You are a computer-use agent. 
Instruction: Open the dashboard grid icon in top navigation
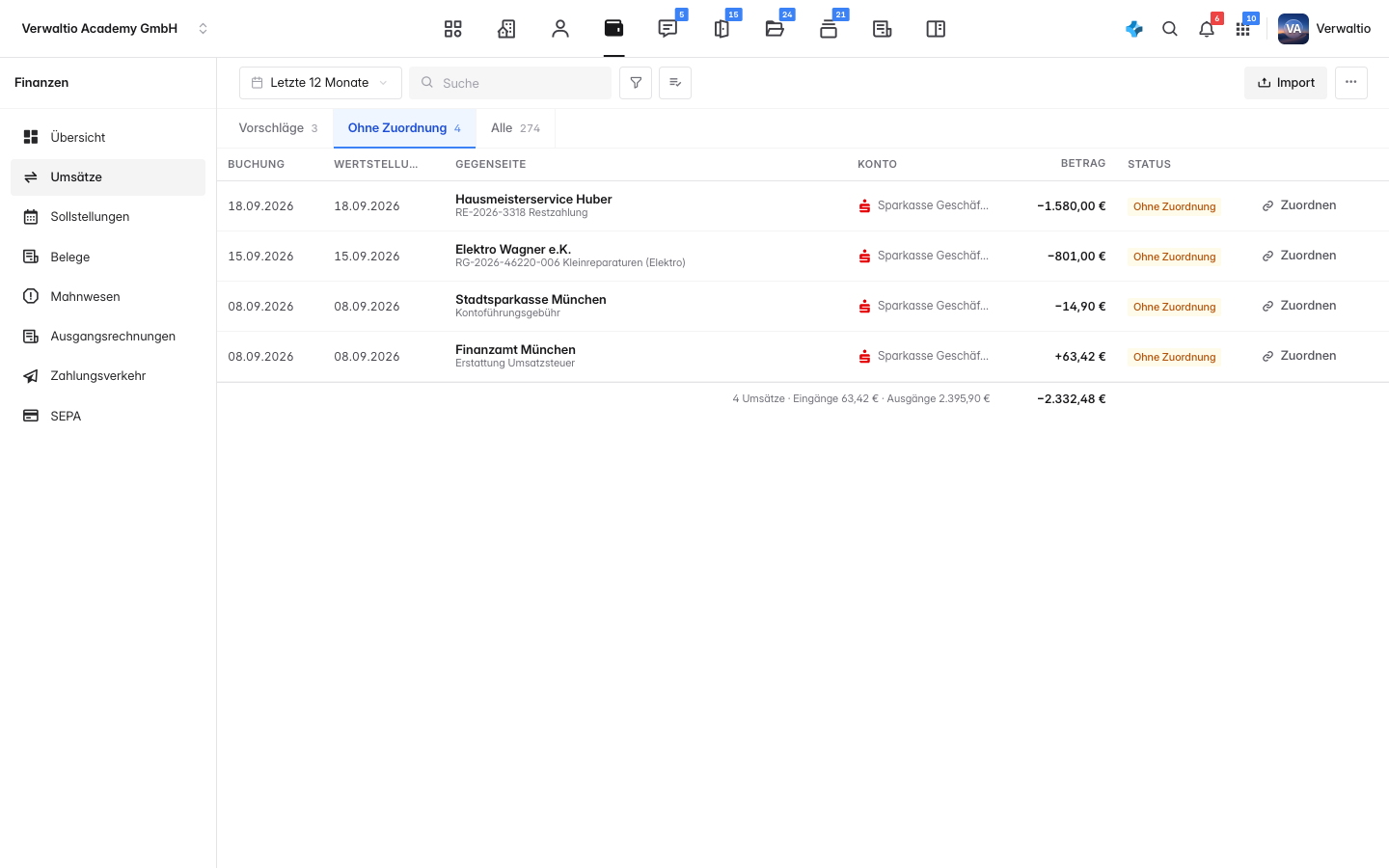coord(453,29)
